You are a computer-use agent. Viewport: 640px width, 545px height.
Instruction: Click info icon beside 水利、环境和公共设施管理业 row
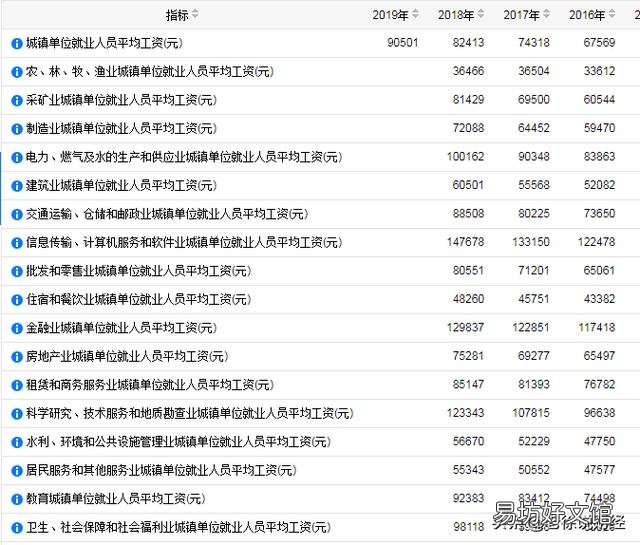point(16,442)
